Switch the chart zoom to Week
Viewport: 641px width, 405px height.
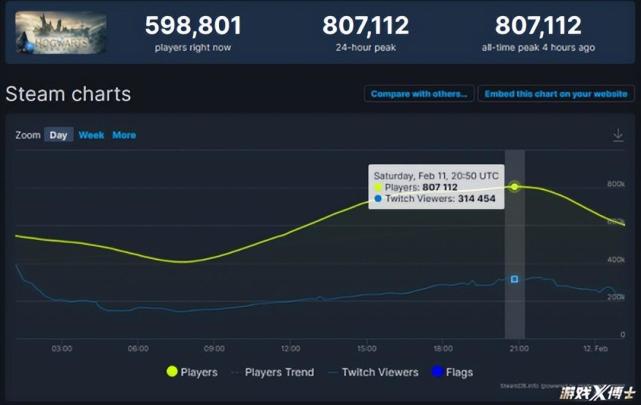click(x=91, y=135)
